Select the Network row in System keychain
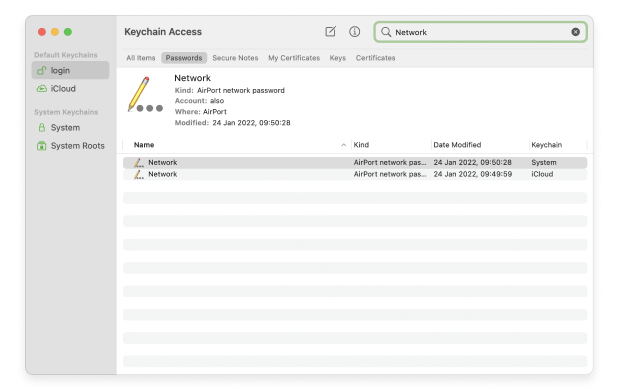 [x=355, y=163]
